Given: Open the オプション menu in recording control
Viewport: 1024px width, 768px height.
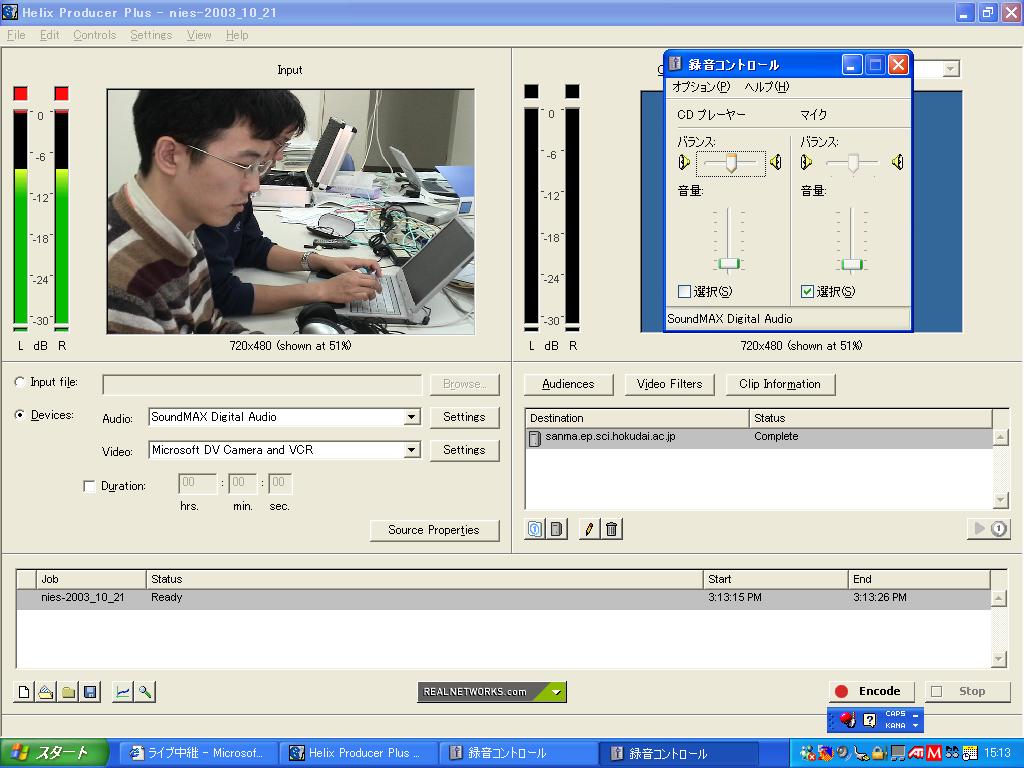Looking at the screenshot, I should click(700, 87).
